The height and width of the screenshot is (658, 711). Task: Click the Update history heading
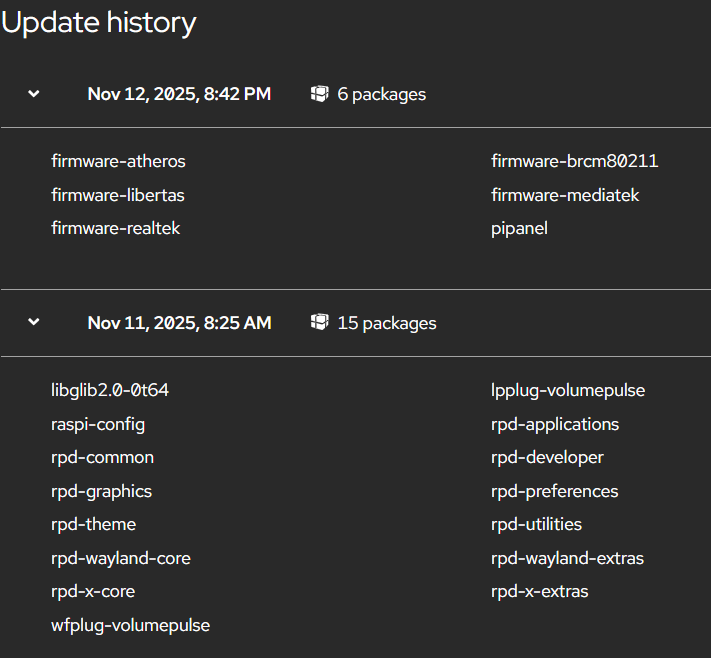[x=98, y=23]
